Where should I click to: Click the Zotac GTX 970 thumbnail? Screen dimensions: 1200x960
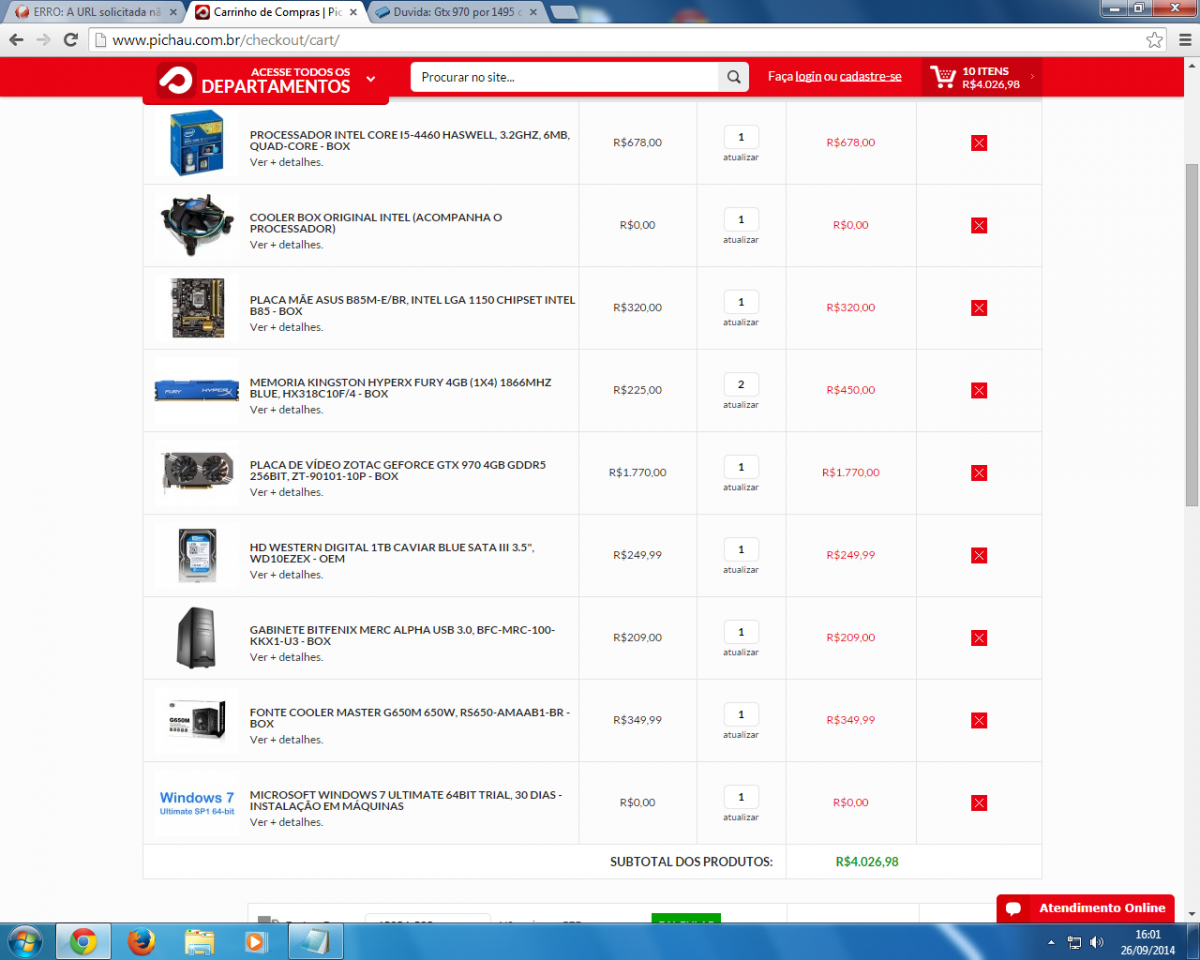pyautogui.click(x=197, y=473)
